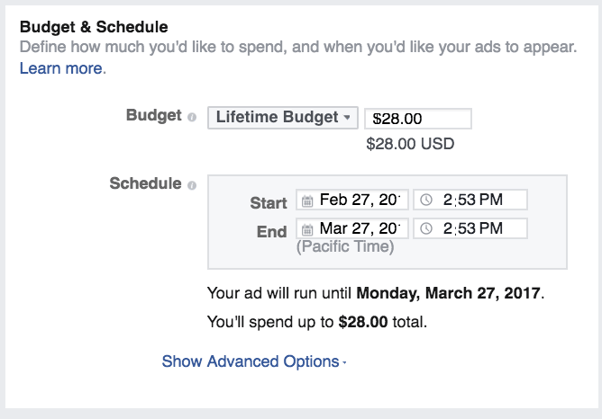Click the $28.00 budget amount field
Screen dimensions: 602x419
[x=417, y=118]
